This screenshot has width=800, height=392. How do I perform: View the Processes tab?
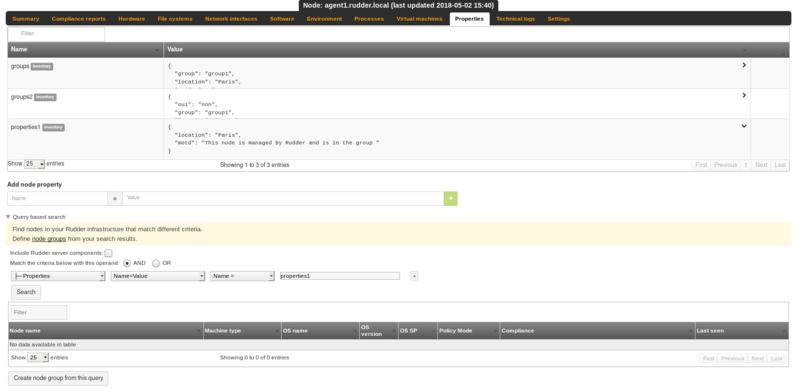click(369, 19)
